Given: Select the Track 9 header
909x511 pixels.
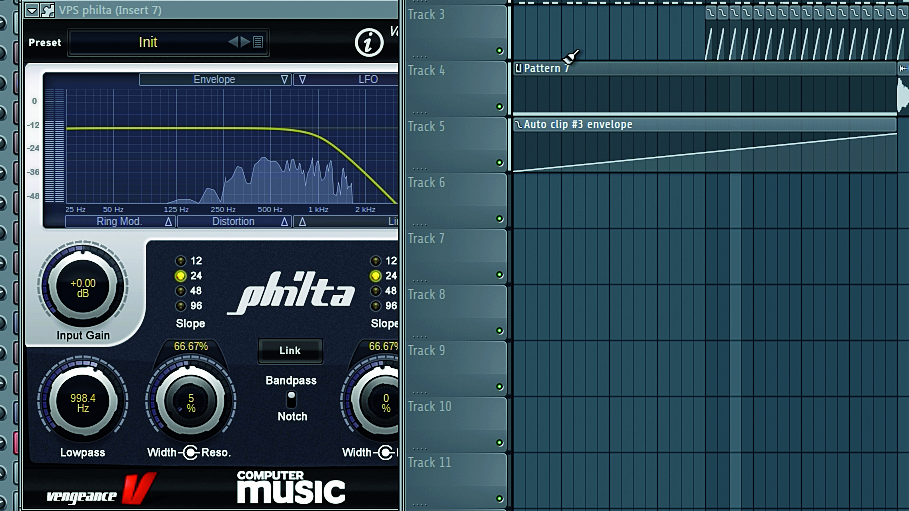Looking at the screenshot, I should tap(456, 368).
